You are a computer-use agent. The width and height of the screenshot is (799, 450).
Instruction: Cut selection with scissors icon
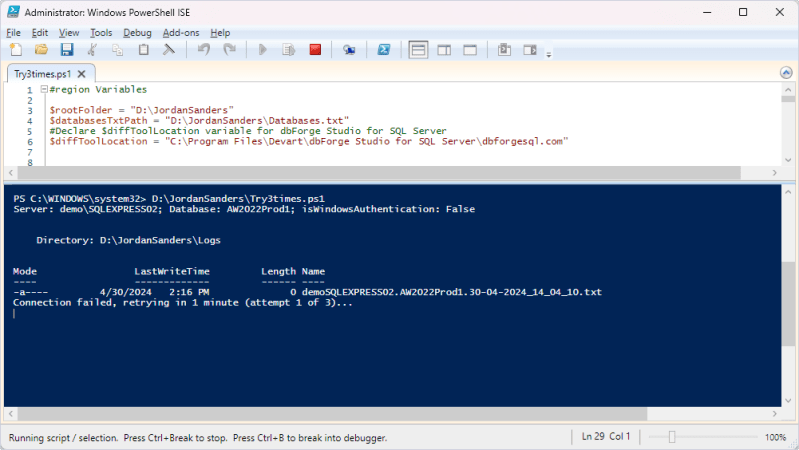(x=92, y=49)
